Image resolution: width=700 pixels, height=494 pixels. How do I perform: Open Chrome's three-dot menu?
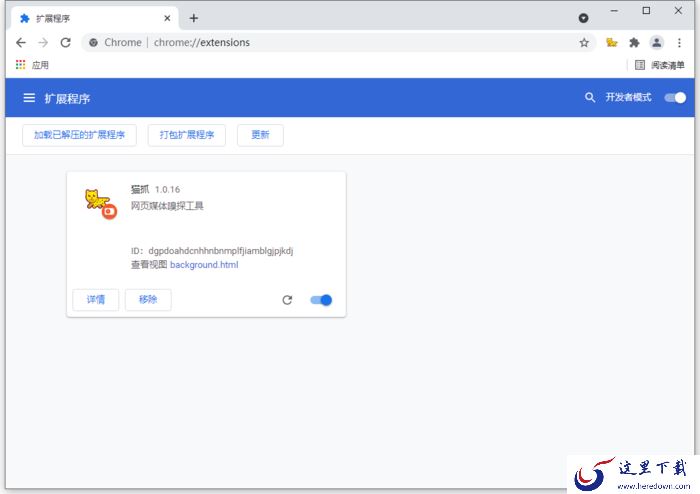coord(679,42)
